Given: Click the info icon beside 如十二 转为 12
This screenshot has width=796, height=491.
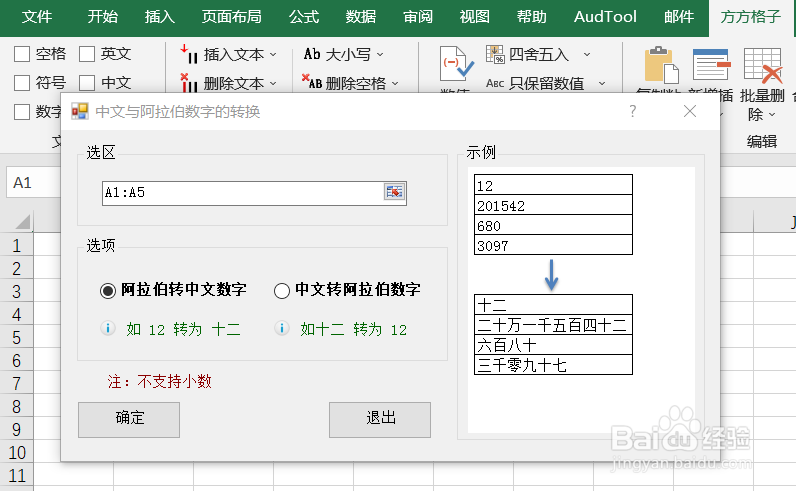Looking at the screenshot, I should (x=282, y=328).
